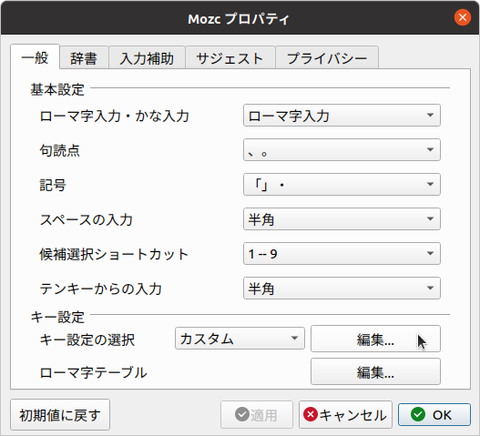
Task: Open the 辞書 tab
Action: point(84,58)
